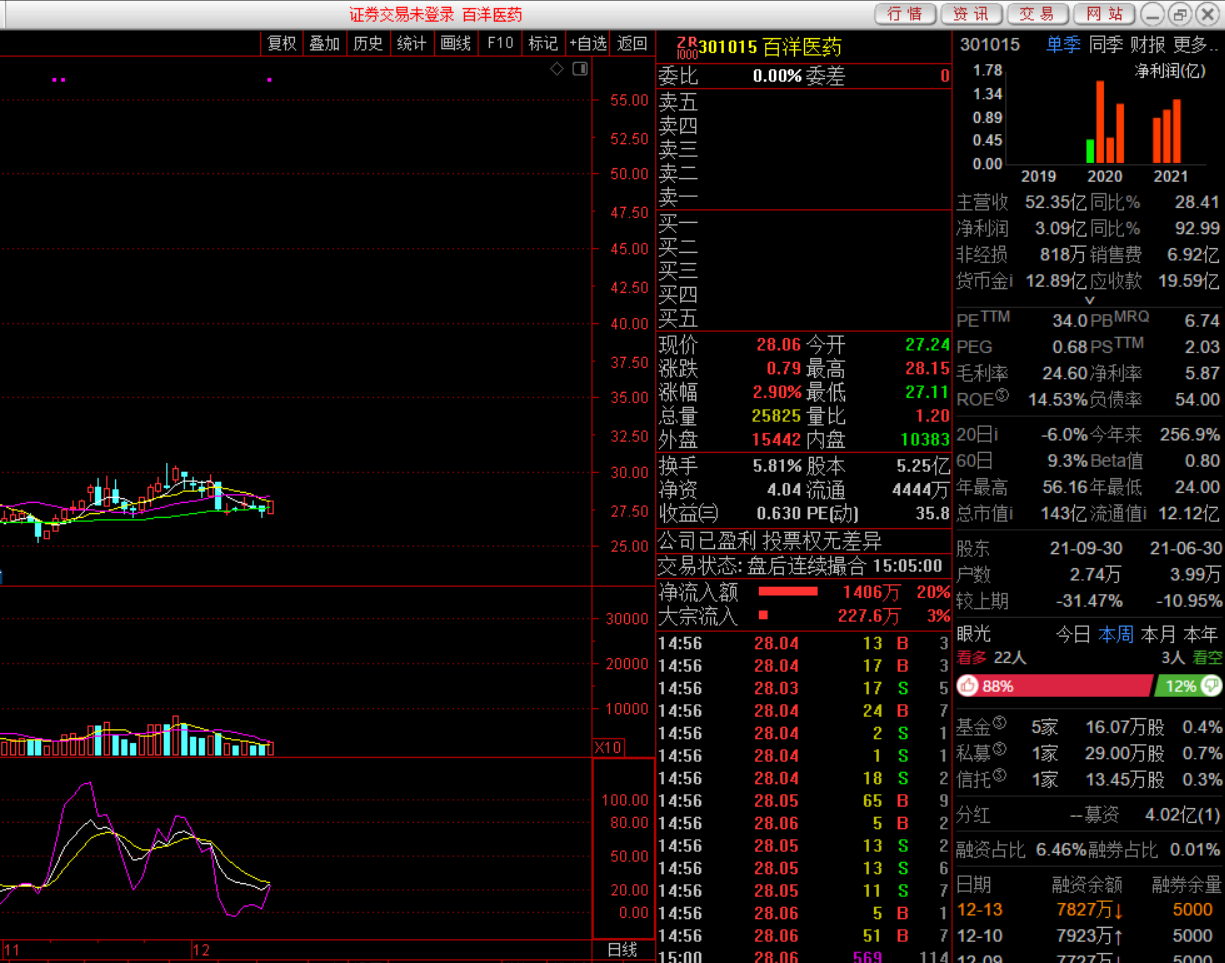This screenshot has width=1225, height=963.
Task: Select 本月 in the 眼光 sentiment section
Action: (x=1158, y=634)
